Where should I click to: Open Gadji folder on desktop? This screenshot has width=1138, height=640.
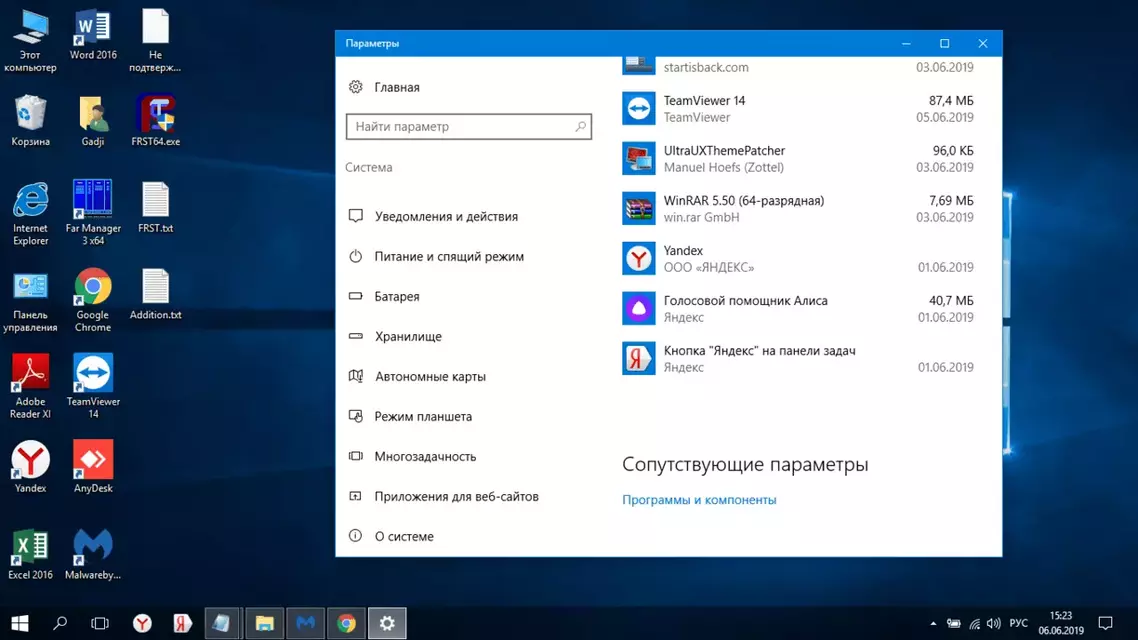[x=93, y=121]
